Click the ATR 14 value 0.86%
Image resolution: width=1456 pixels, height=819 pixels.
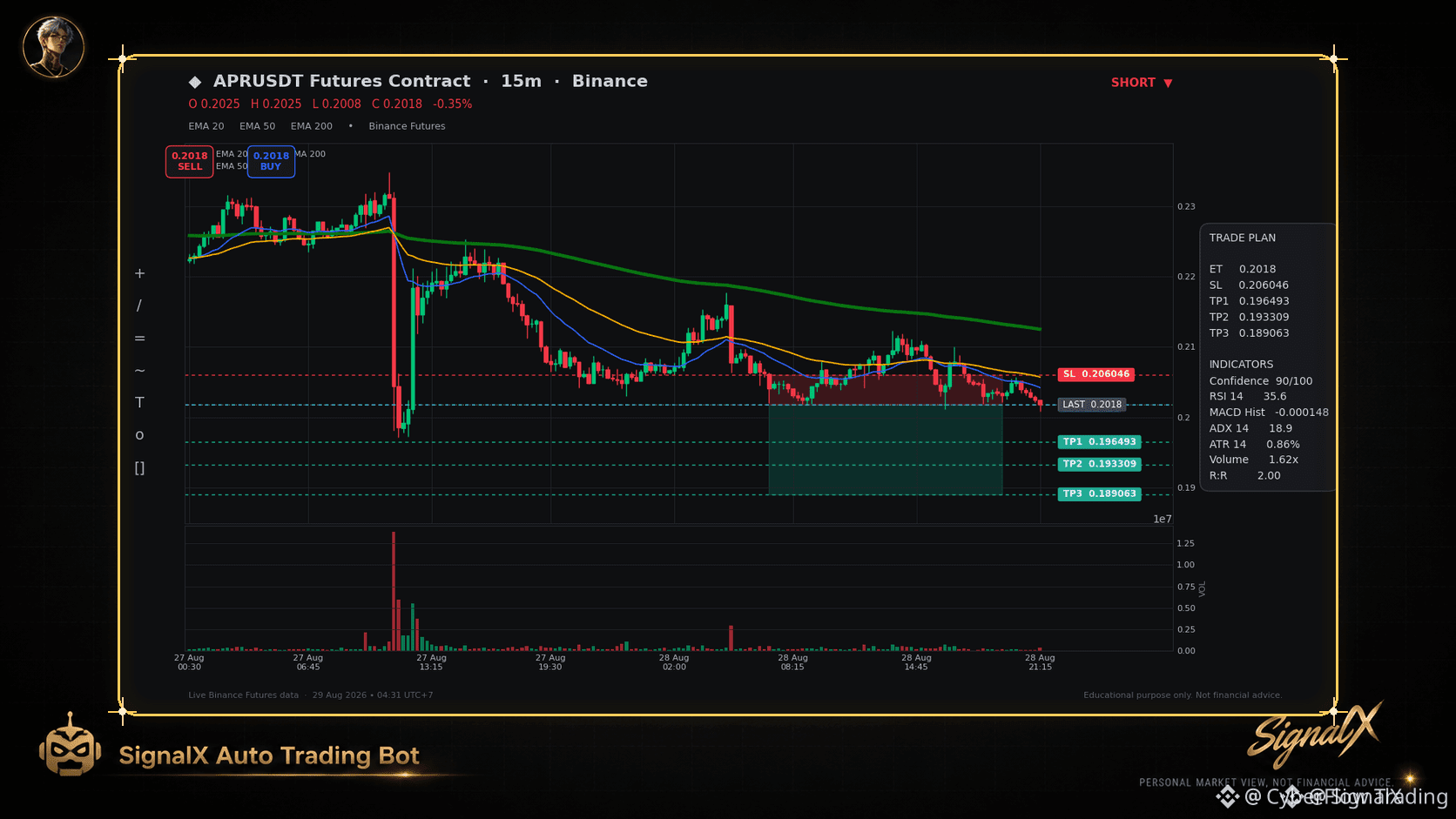point(1283,445)
